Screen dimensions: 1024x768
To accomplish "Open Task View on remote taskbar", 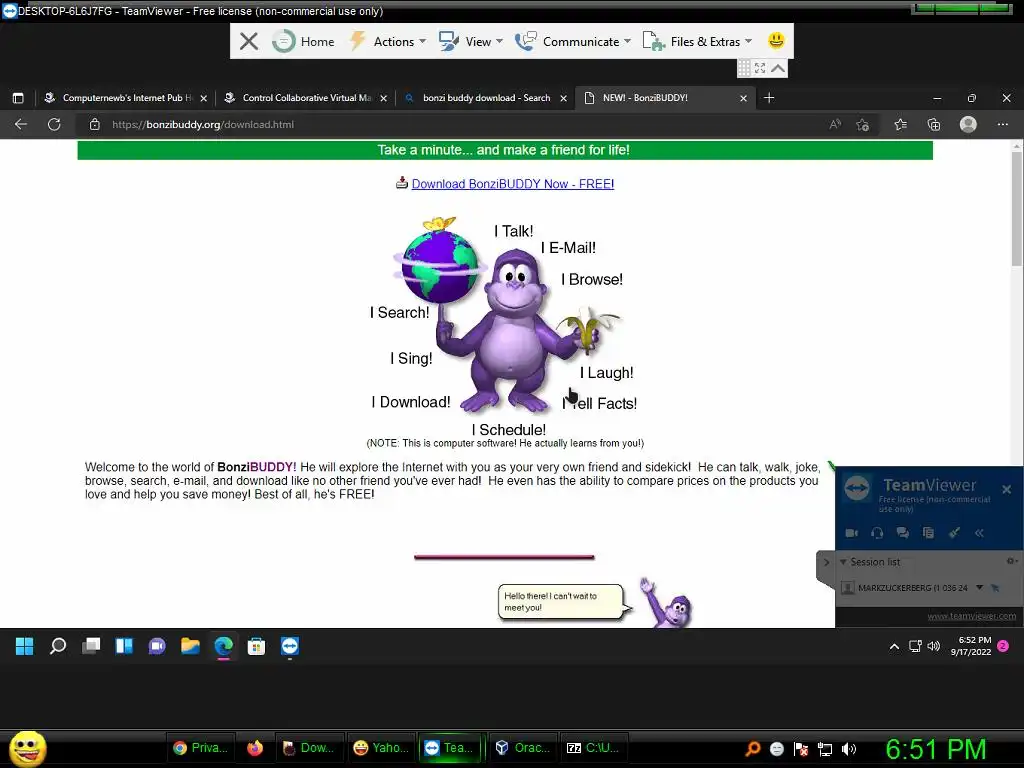I will [91, 646].
